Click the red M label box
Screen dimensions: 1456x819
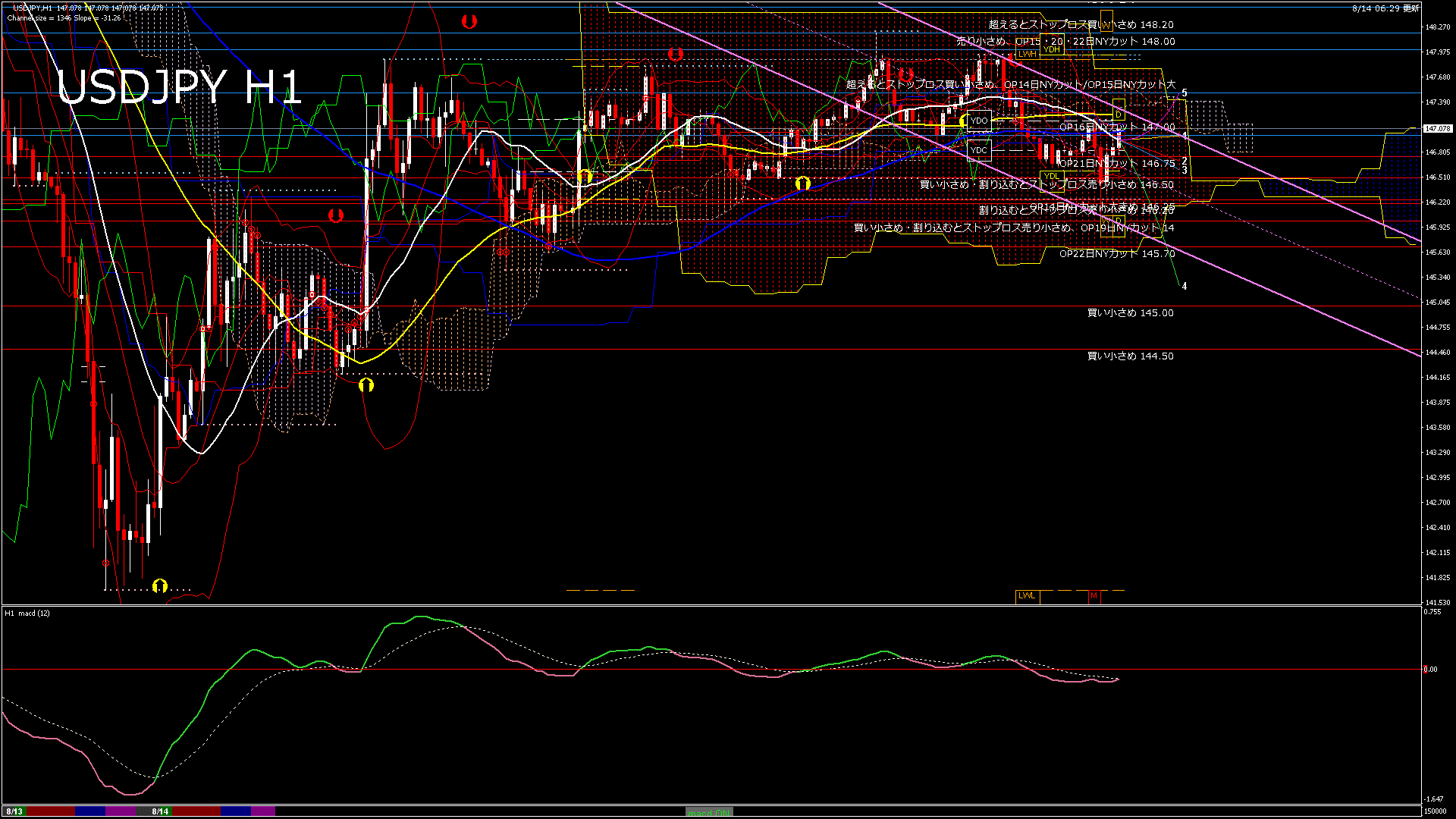1094,596
